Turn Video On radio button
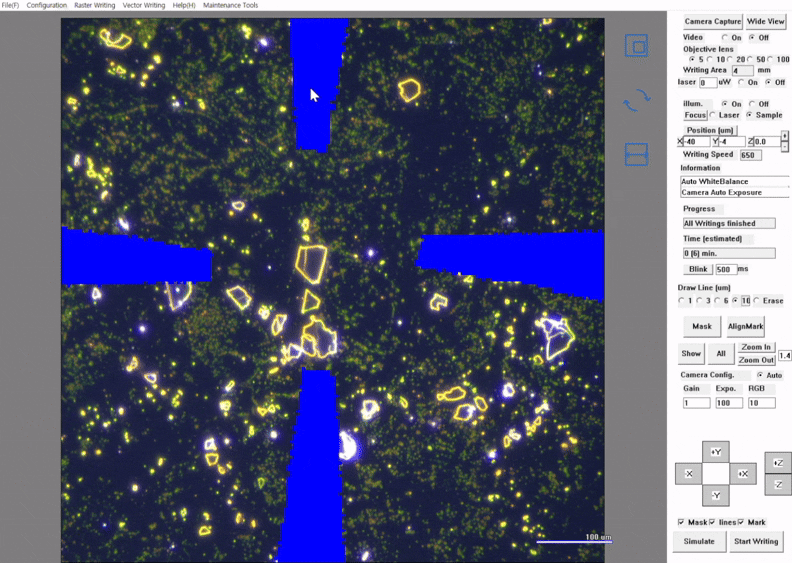This screenshot has height=563, width=792. (x=725, y=38)
